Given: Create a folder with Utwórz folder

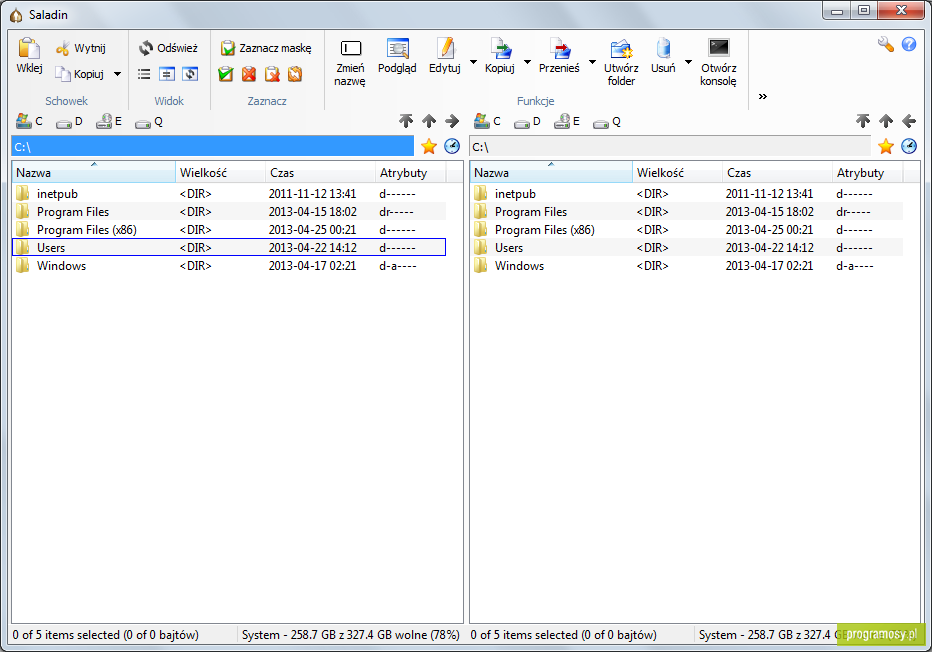Looking at the screenshot, I should tap(621, 62).
